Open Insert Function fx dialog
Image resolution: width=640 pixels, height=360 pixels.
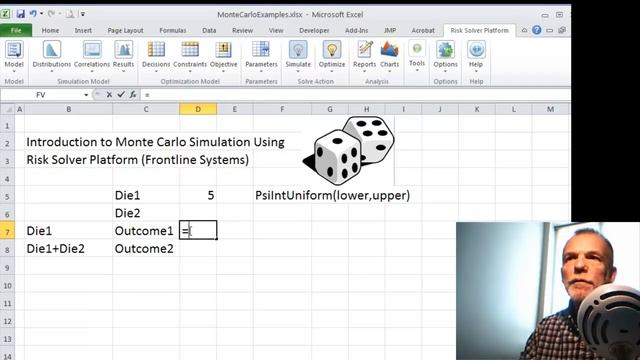pos(133,95)
